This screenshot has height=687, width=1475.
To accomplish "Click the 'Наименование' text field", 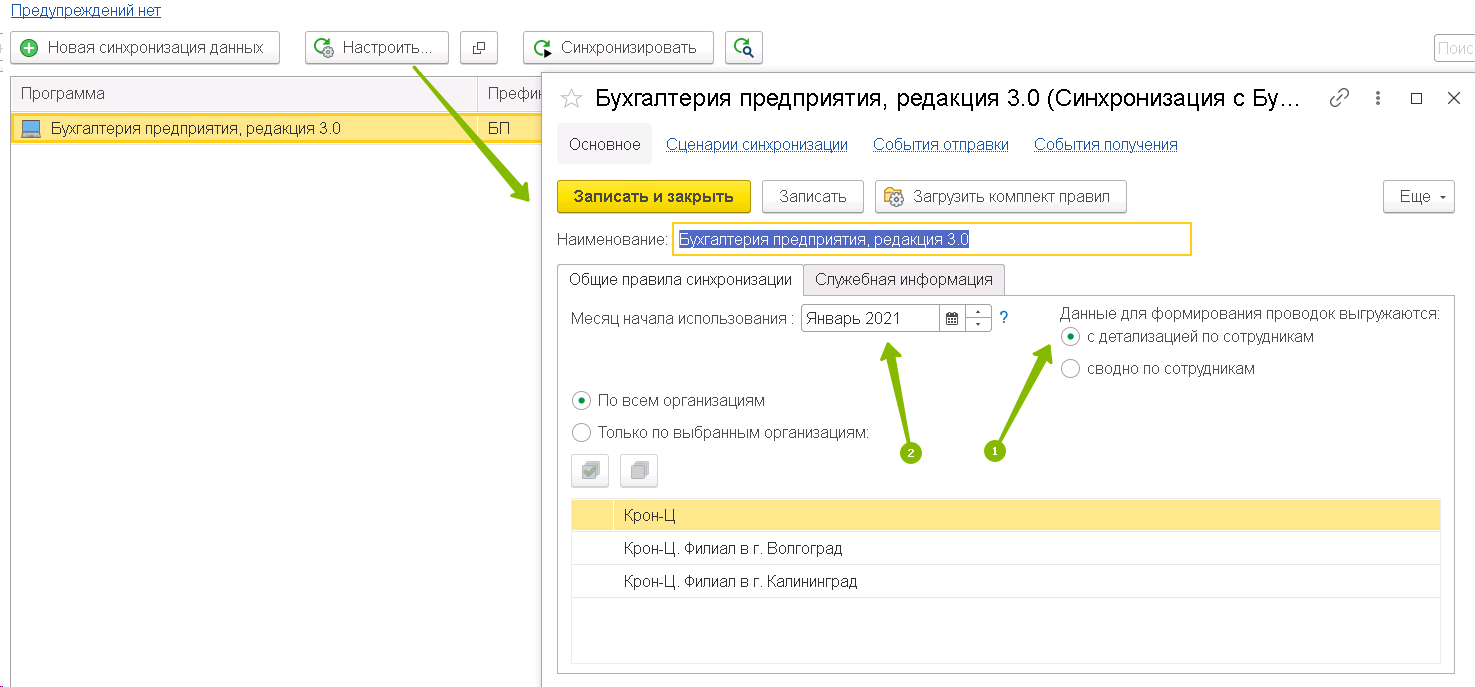I will pyautogui.click(x=931, y=240).
